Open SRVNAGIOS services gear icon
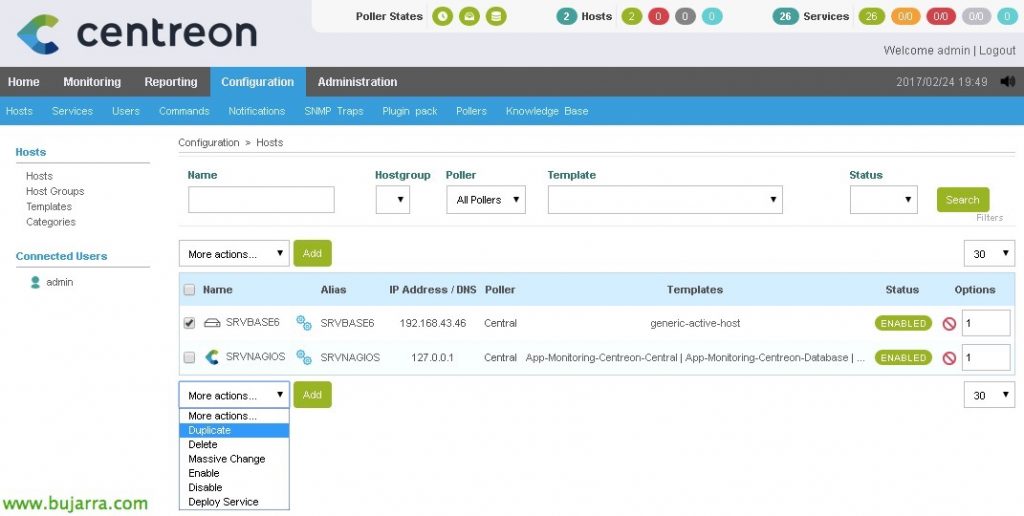This screenshot has width=1024, height=516. point(304,357)
